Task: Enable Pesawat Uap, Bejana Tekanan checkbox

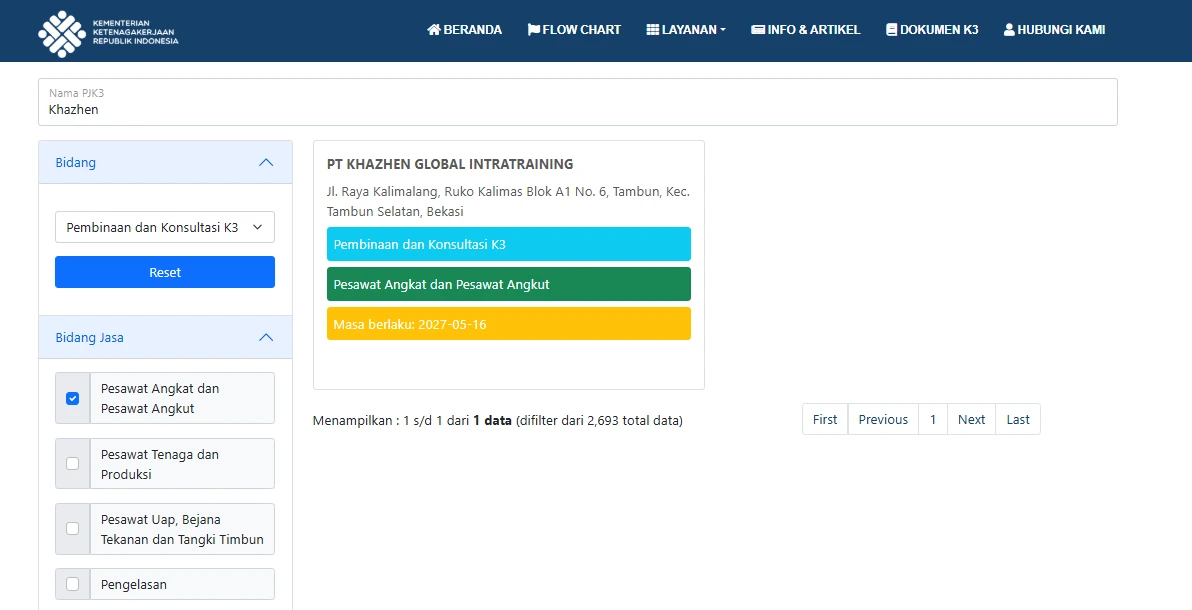Action: 72,528
